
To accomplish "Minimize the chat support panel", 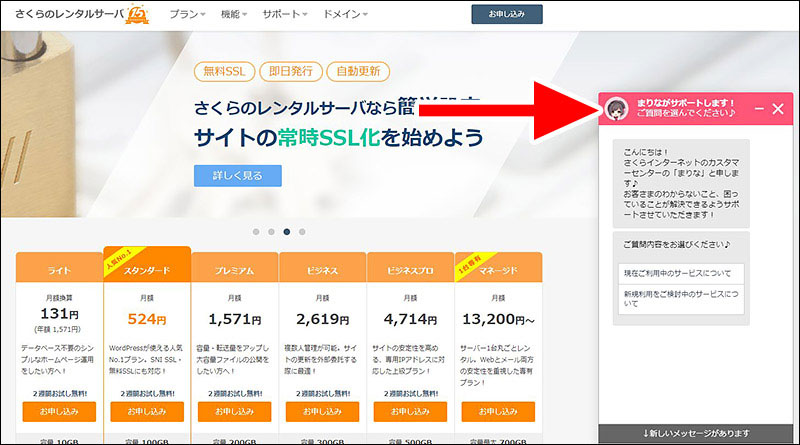I will (x=759, y=108).
